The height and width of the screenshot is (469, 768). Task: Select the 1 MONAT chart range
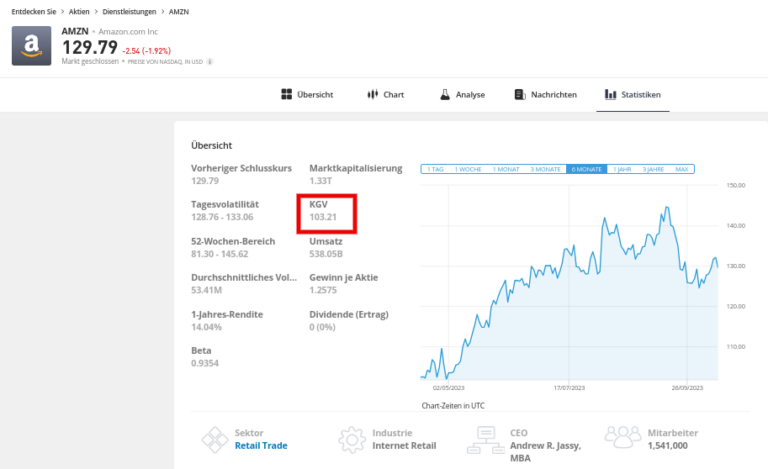coord(506,169)
